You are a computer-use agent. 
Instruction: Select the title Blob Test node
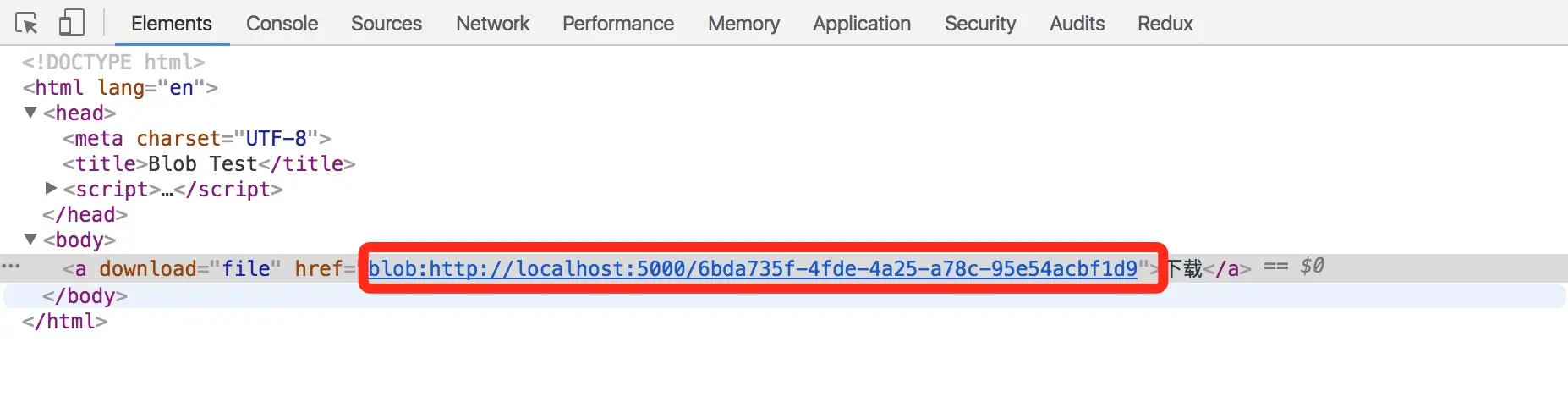[x=209, y=163]
